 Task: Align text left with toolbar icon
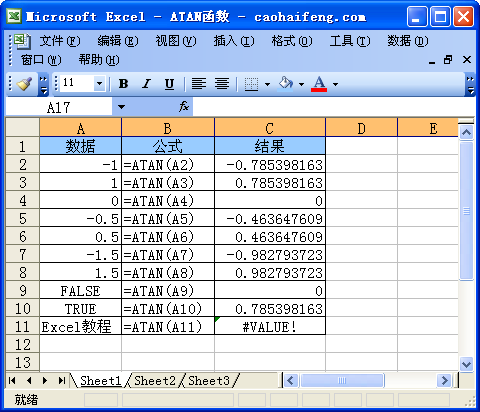199,84
